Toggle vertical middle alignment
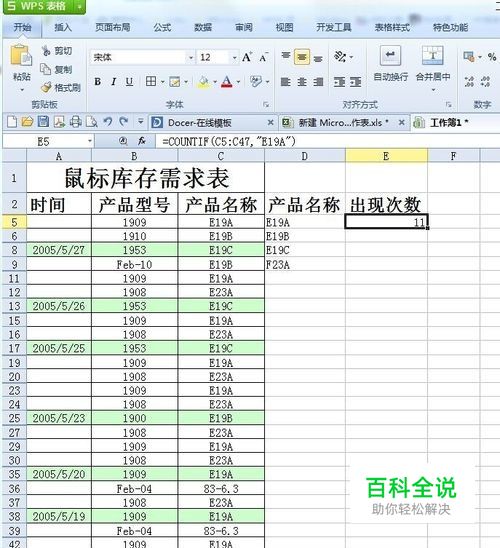This screenshot has height=548, width=500. tap(302, 57)
